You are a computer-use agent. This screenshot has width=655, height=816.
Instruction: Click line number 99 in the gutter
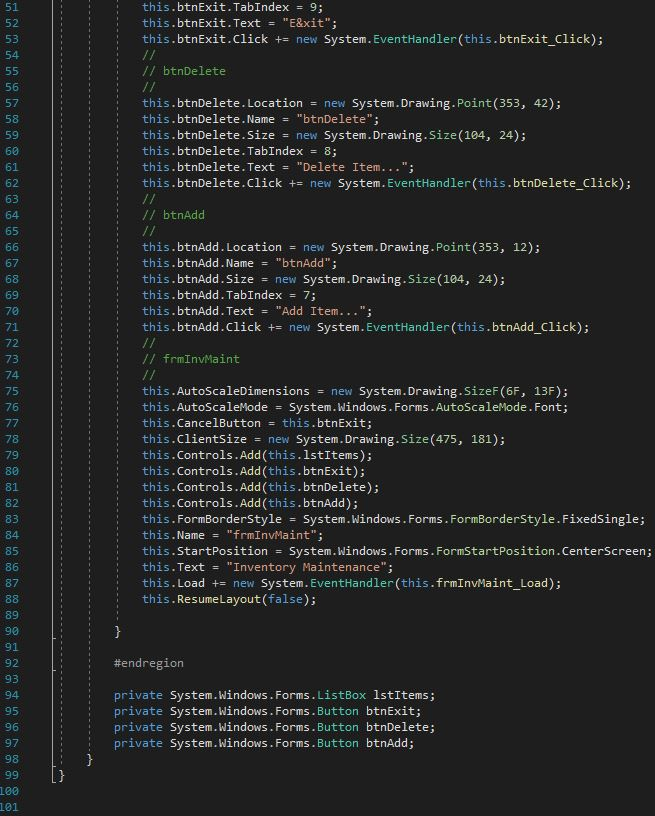tap(11, 775)
